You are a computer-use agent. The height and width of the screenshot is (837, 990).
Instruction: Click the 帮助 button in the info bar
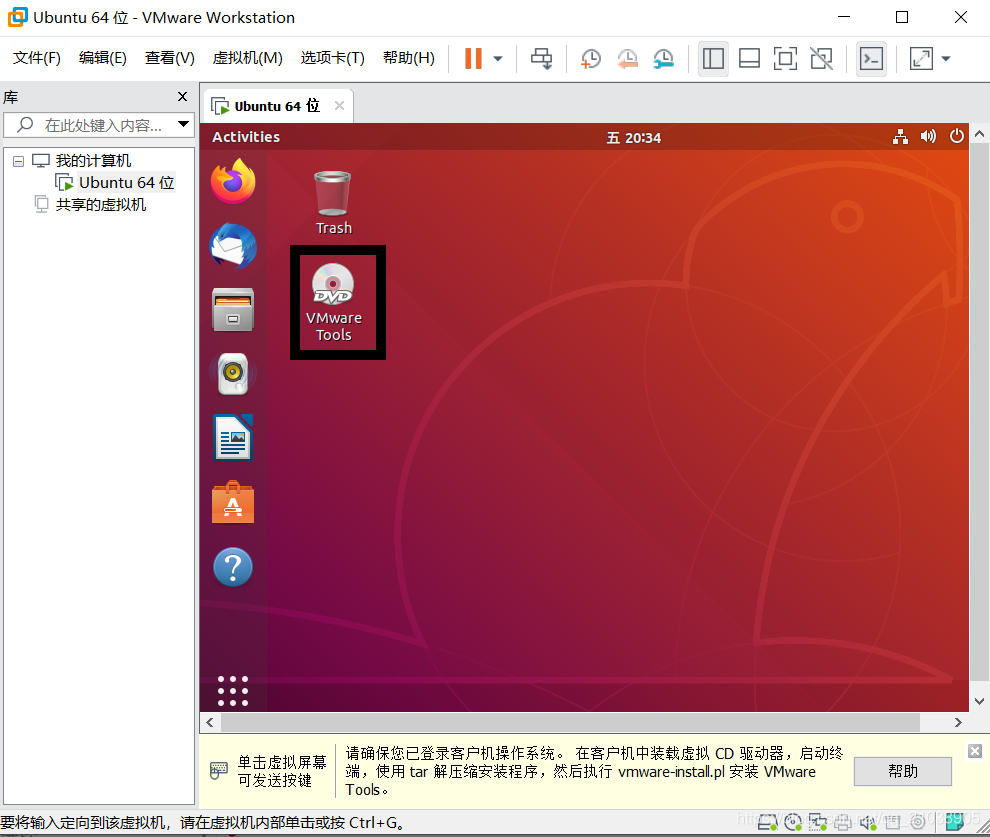pyautogui.click(x=903, y=771)
